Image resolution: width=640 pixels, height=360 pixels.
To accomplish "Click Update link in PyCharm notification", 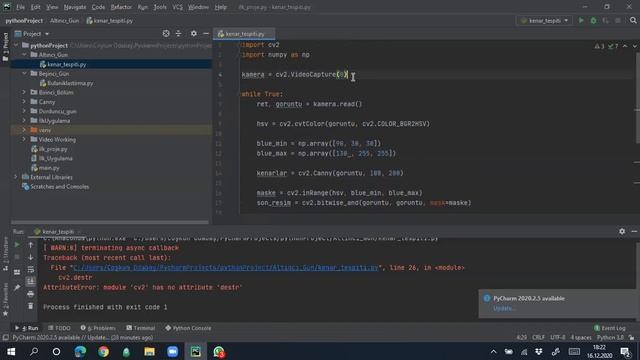I will click(x=503, y=308).
